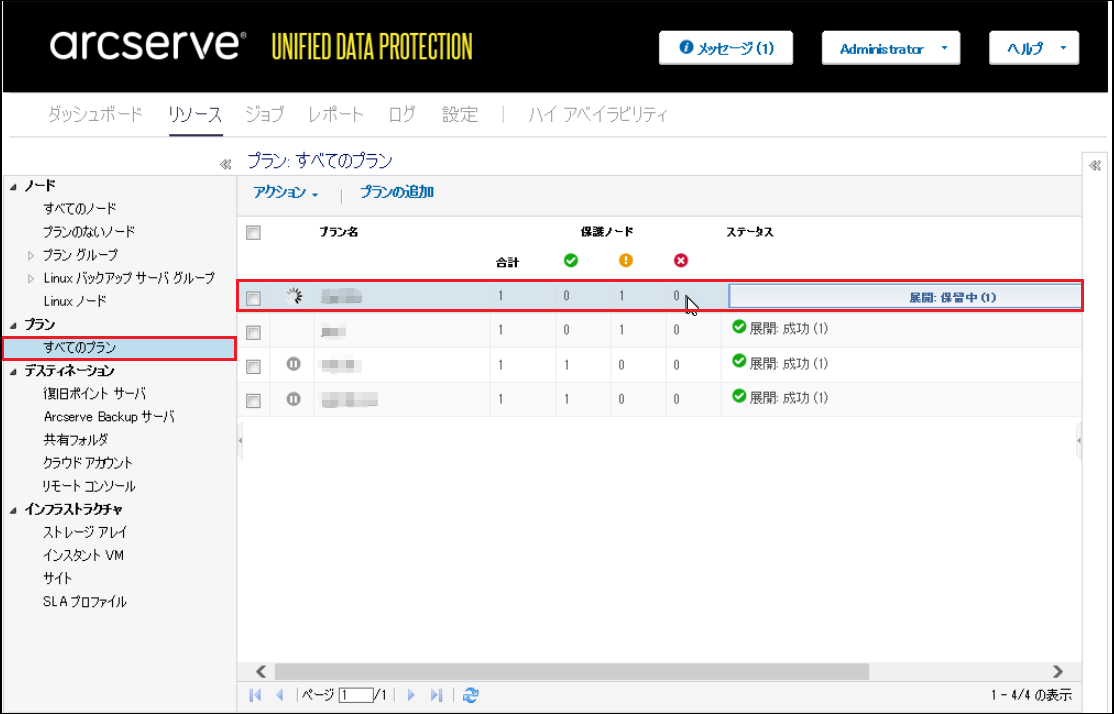Screen dimensions: 1114x714
Task: Check the fourth plan row checkbox
Action: (254, 401)
